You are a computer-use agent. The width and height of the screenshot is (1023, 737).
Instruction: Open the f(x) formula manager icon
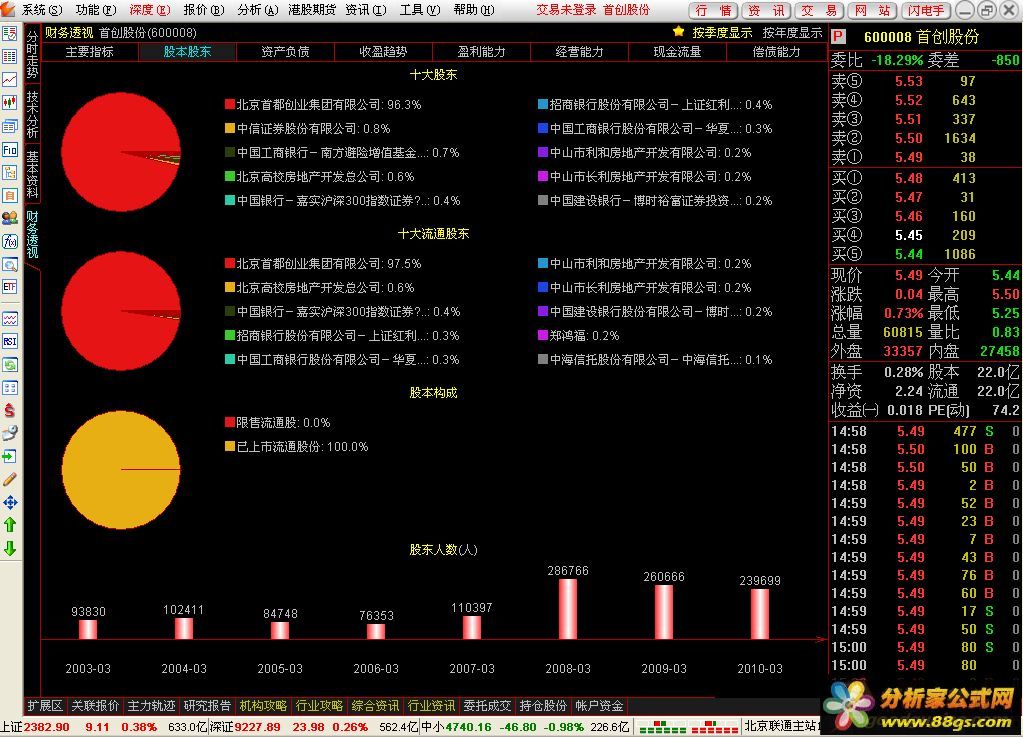click(10, 241)
